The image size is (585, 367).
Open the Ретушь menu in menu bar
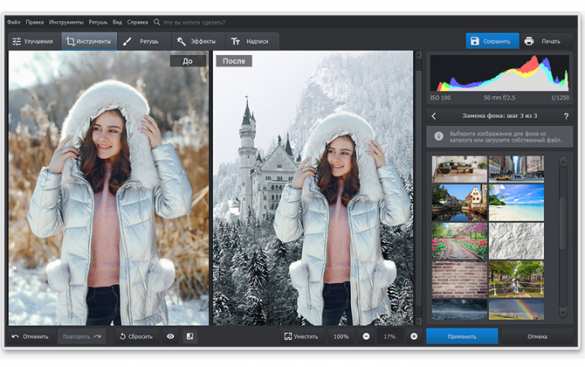[x=98, y=22]
